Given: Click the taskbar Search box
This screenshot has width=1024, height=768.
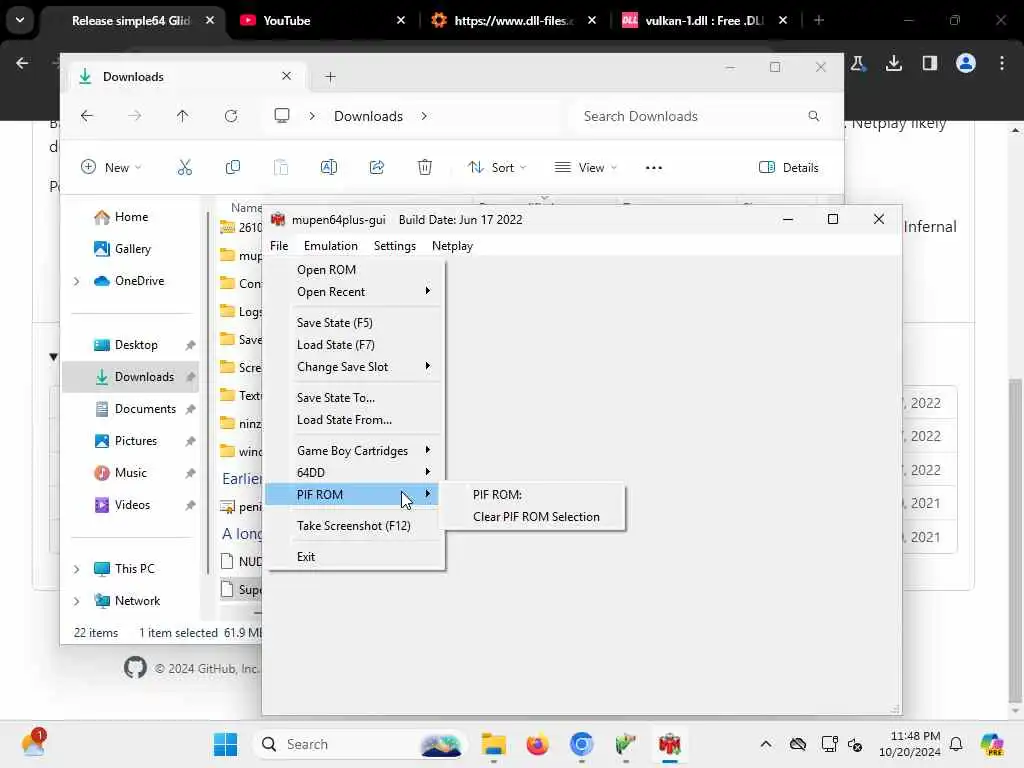Looking at the screenshot, I should (360, 744).
